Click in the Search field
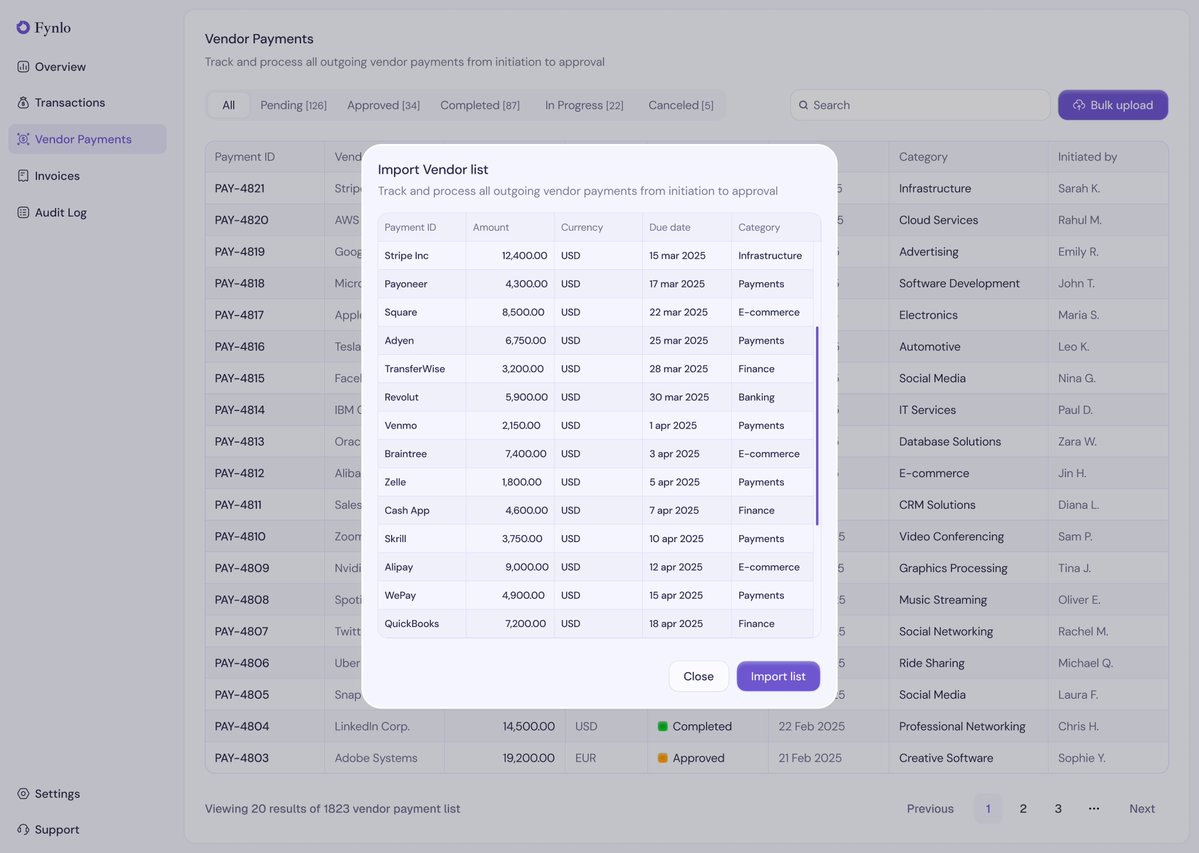 click(x=920, y=105)
